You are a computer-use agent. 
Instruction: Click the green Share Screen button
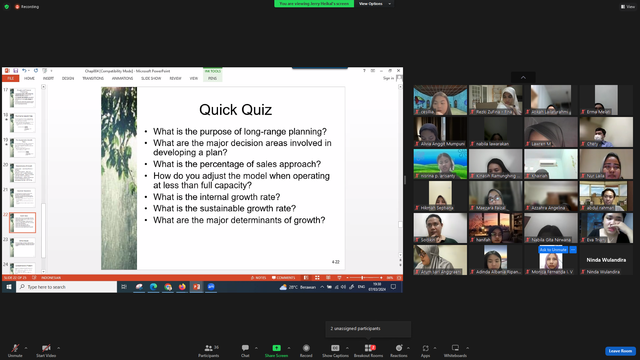point(276,350)
